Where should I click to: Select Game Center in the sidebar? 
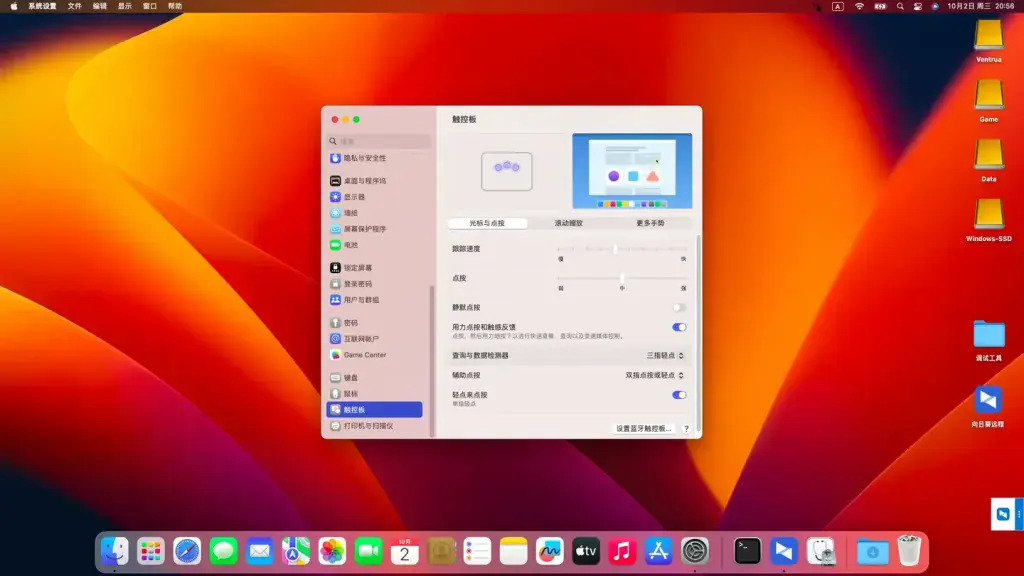coord(374,355)
